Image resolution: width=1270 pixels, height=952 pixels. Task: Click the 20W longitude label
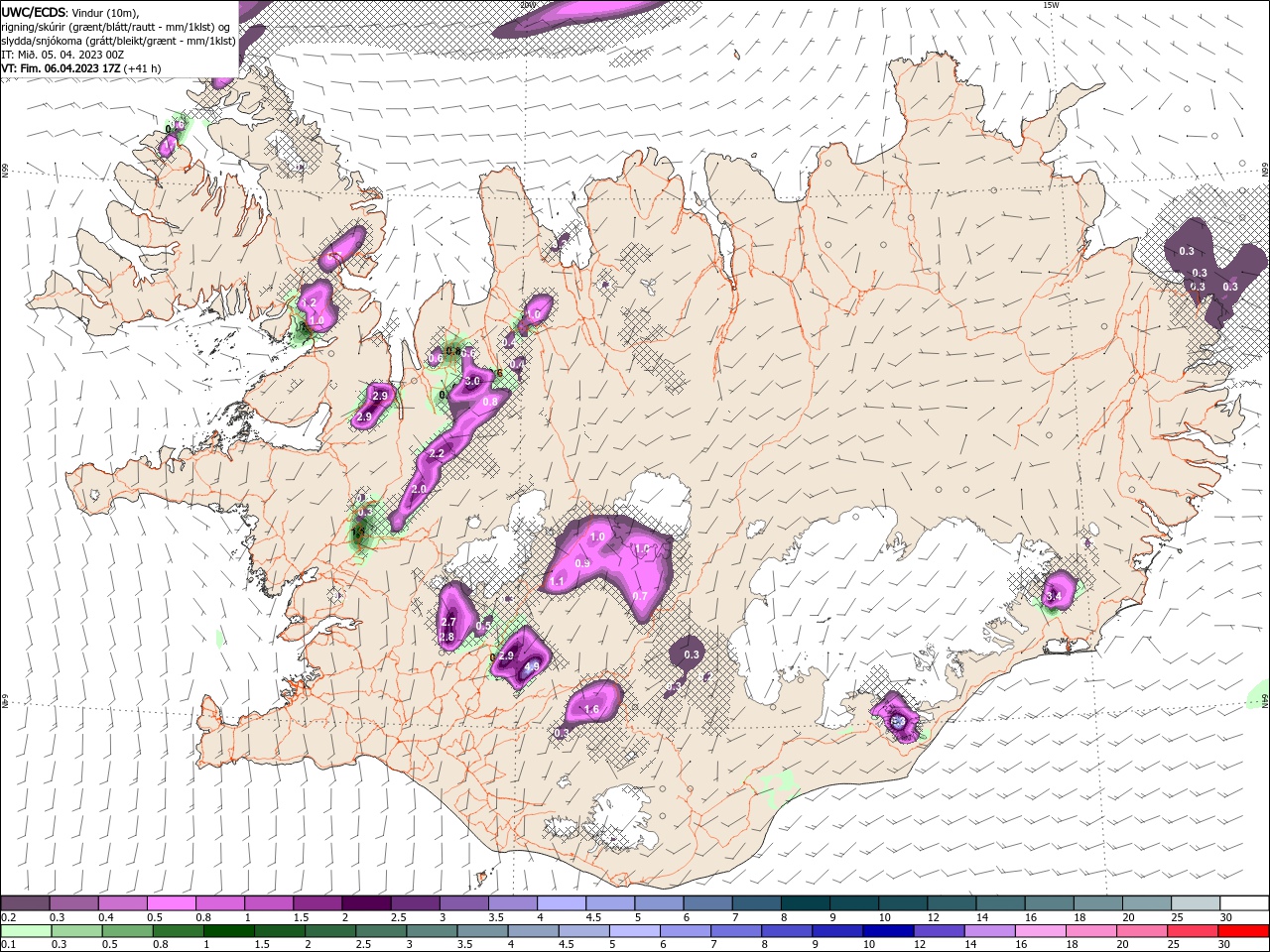(528, 5)
